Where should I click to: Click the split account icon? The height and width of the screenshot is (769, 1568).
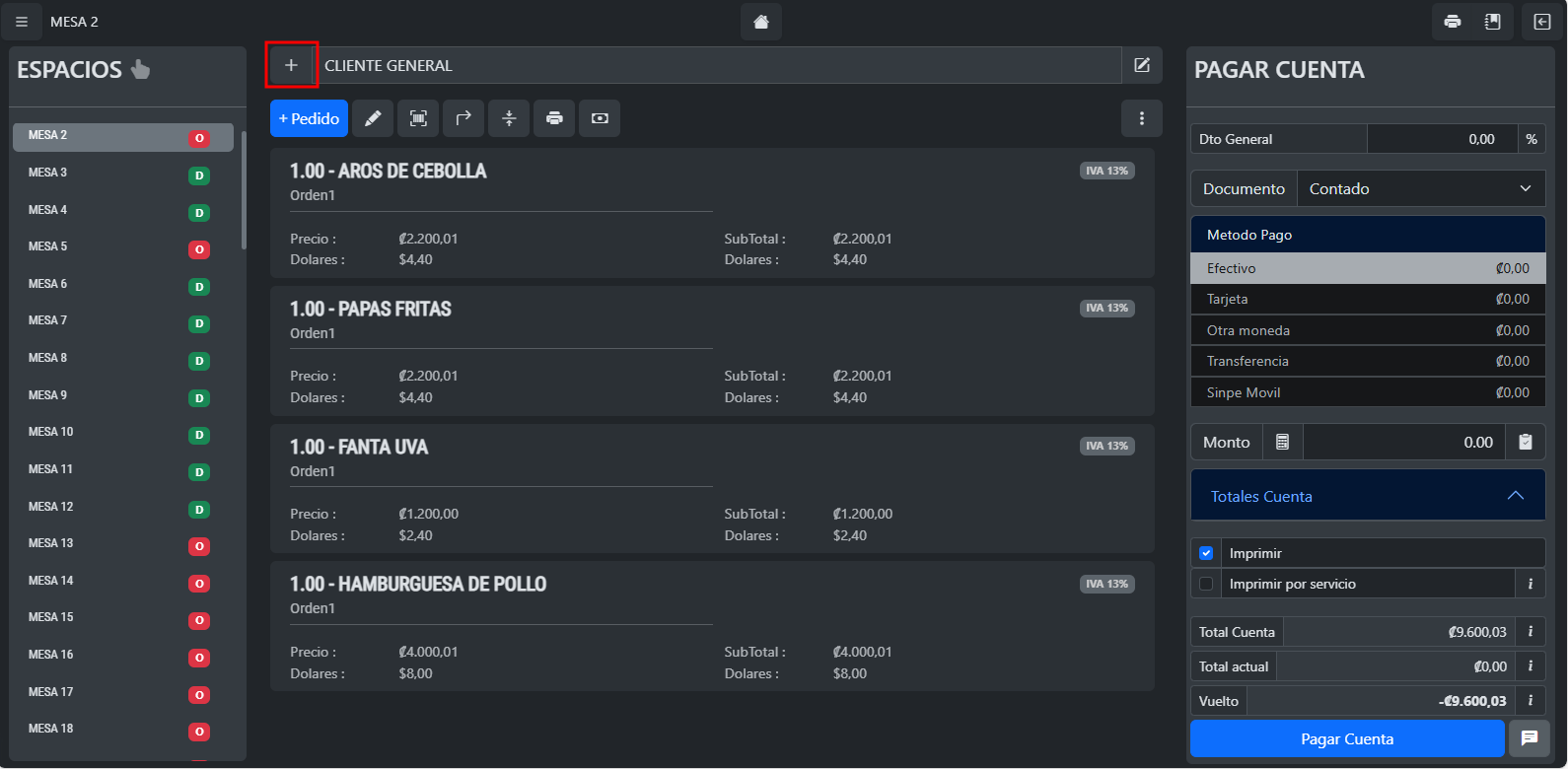pos(509,118)
